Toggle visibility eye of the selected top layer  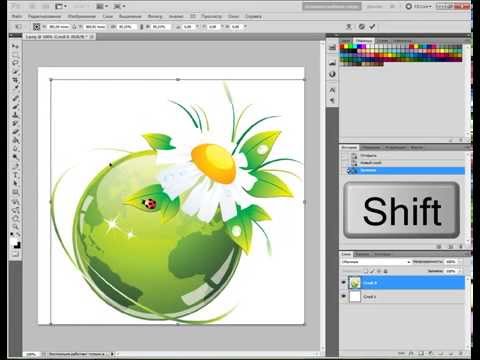pyautogui.click(x=343, y=283)
